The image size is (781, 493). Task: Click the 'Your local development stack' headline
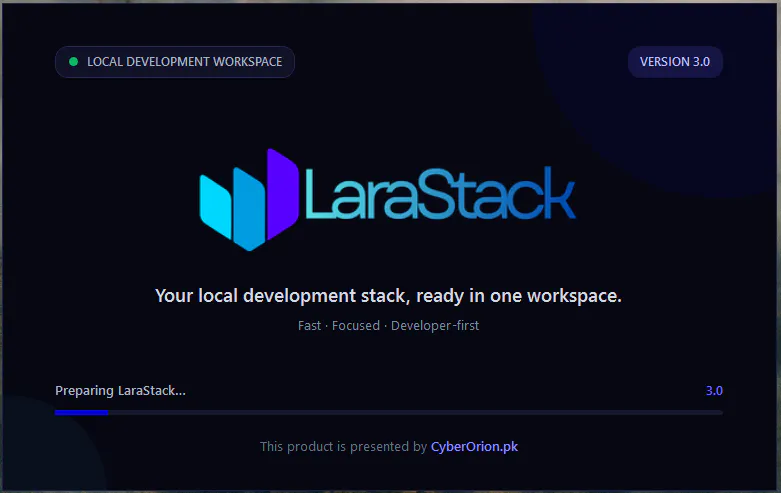pos(388,296)
